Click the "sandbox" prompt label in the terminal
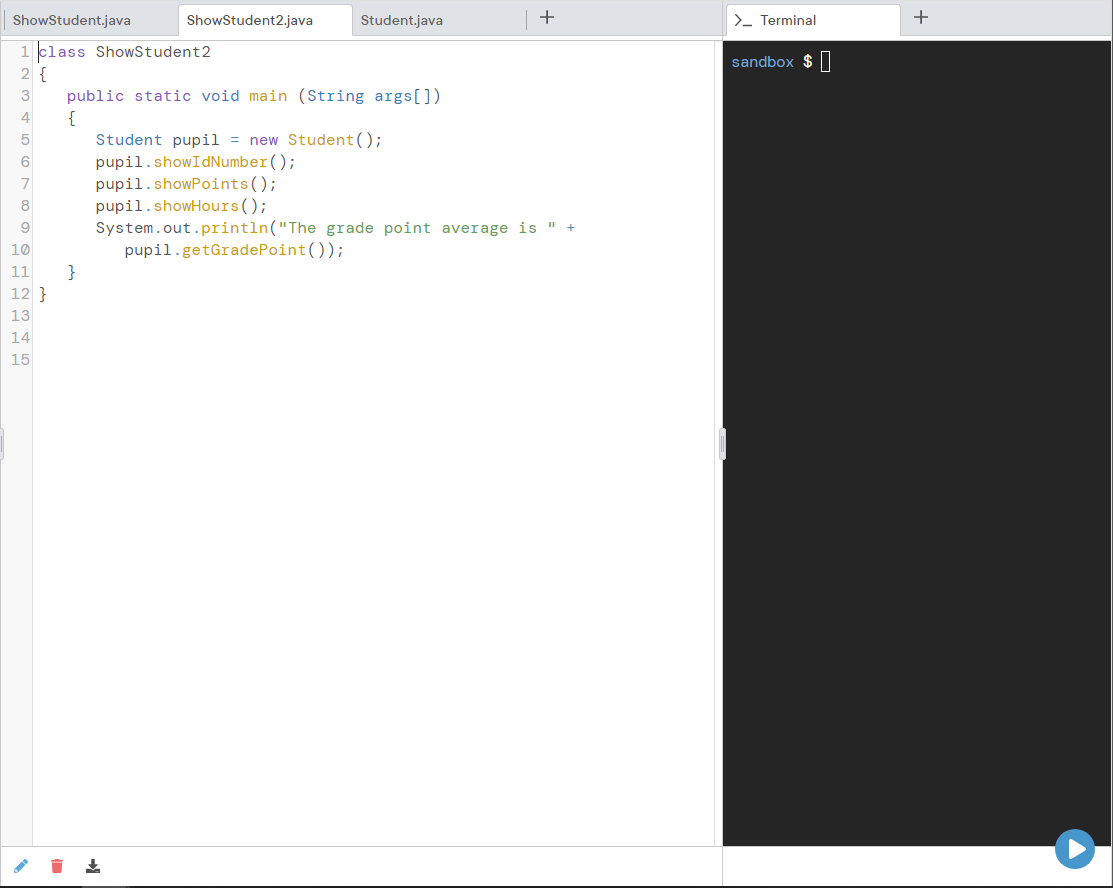Image resolution: width=1113 pixels, height=888 pixels. tap(762, 61)
